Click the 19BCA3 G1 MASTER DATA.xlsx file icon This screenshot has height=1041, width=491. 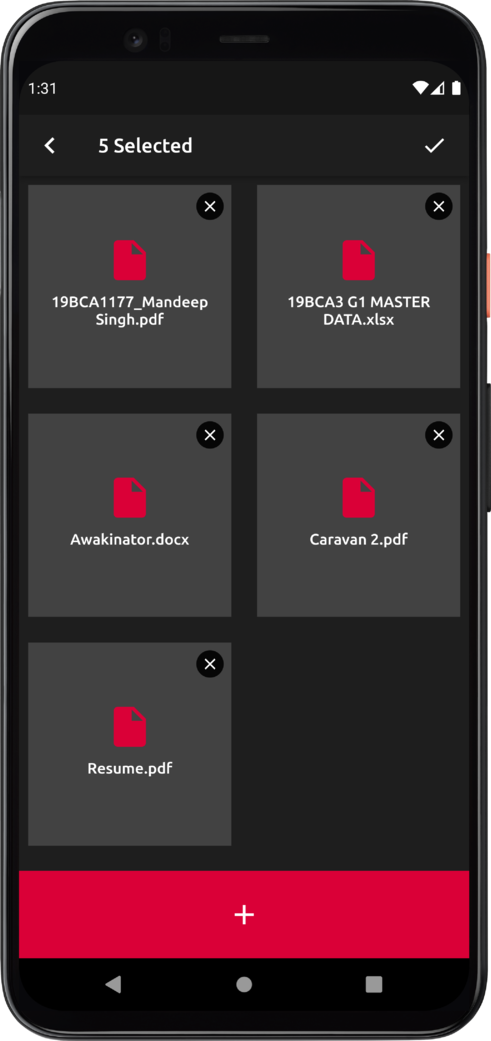[x=358, y=260]
